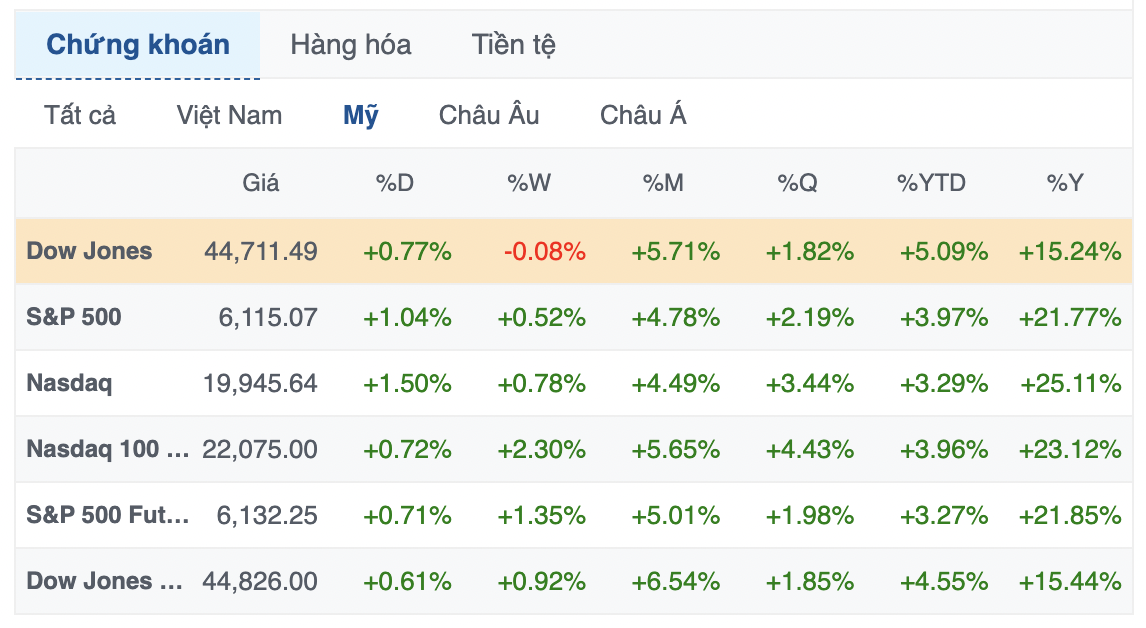Open the Nasdaq 100 futures row
Viewport: 1146px width, 628px height.
click(x=108, y=449)
